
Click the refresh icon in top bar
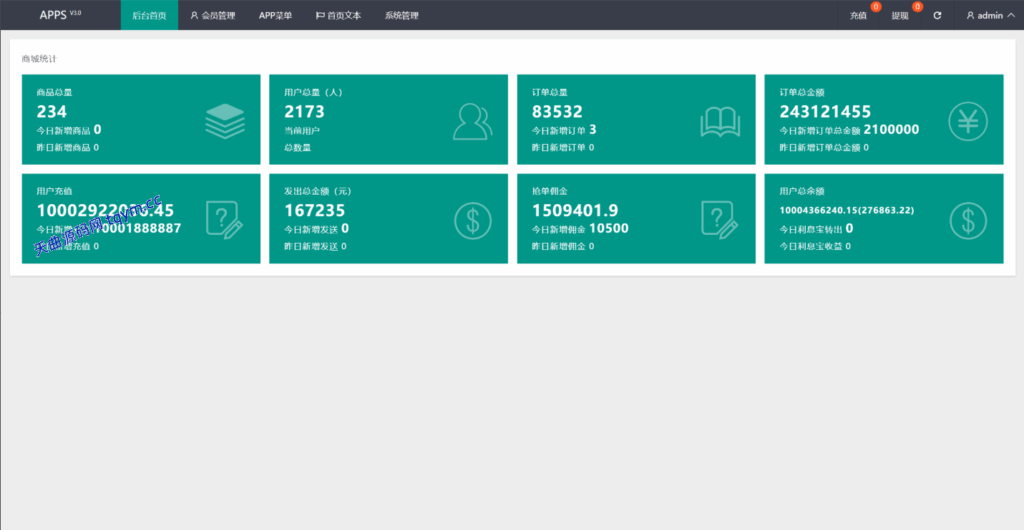click(x=937, y=16)
